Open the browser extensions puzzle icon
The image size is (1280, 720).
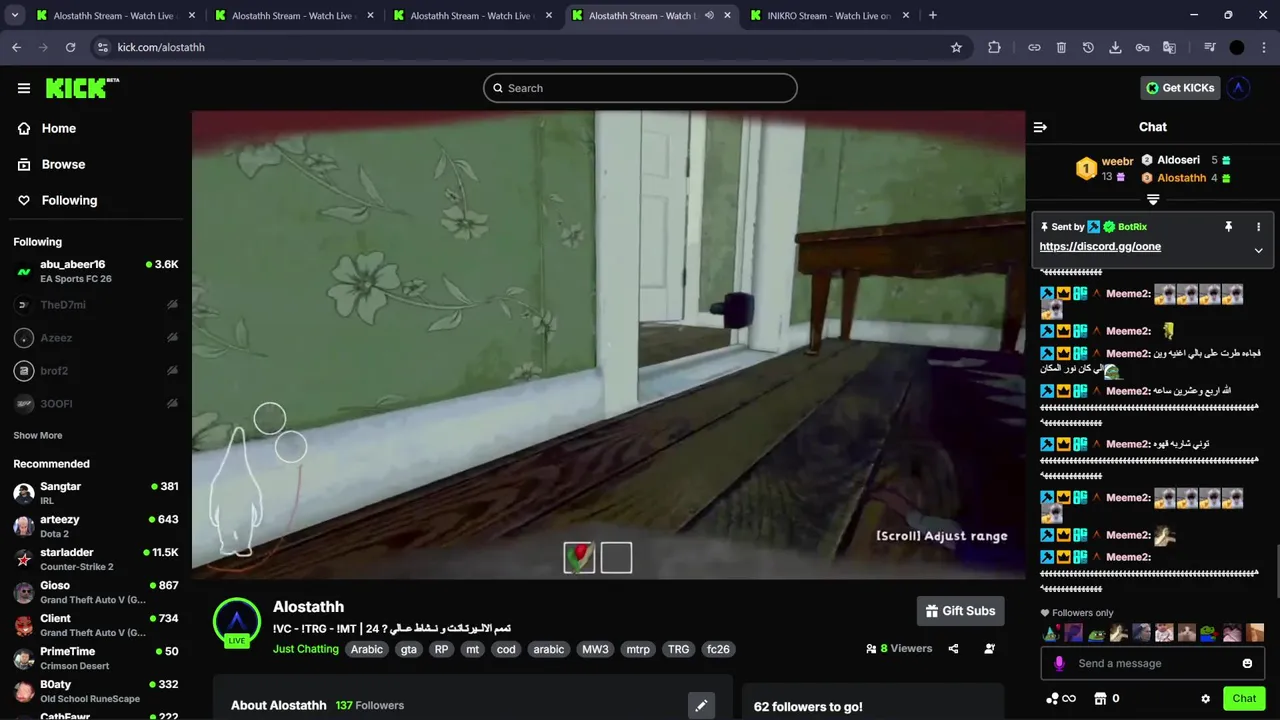coord(994,47)
